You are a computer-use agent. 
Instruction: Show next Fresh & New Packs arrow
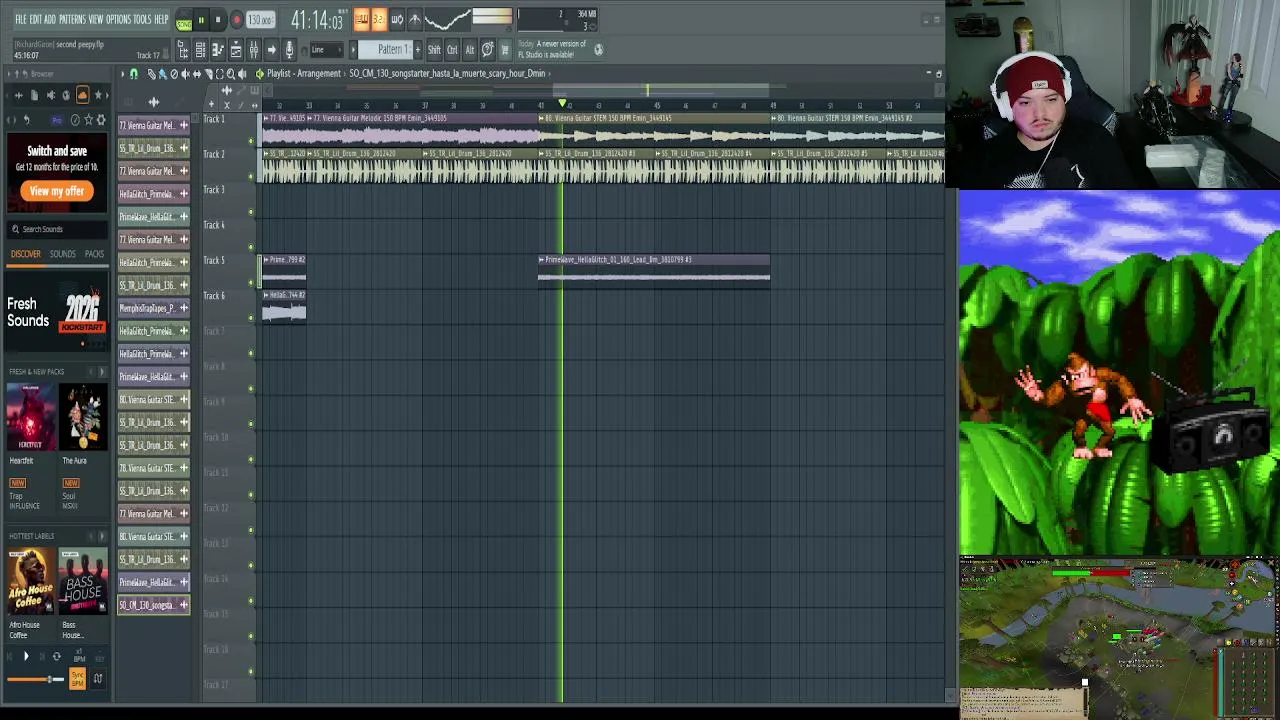(101, 372)
